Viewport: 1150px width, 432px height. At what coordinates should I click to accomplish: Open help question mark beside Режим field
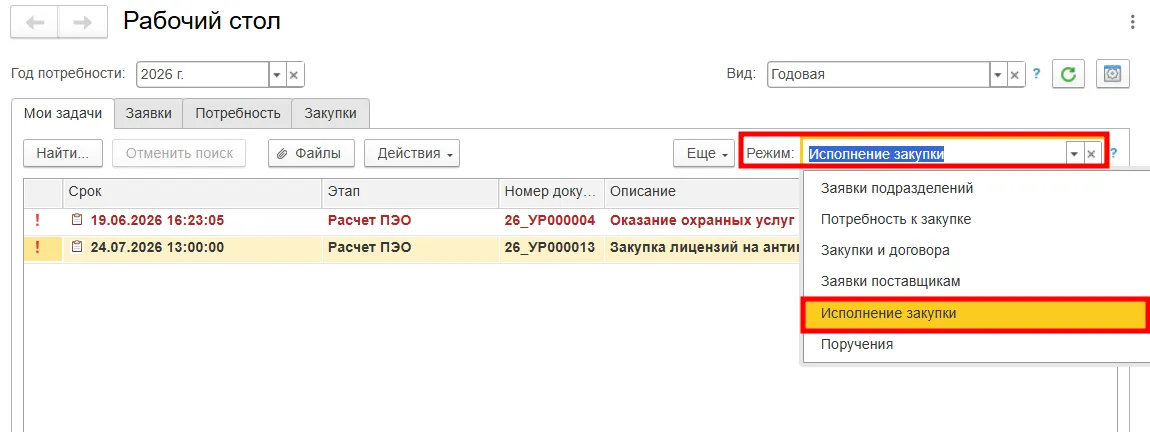pos(1113,153)
